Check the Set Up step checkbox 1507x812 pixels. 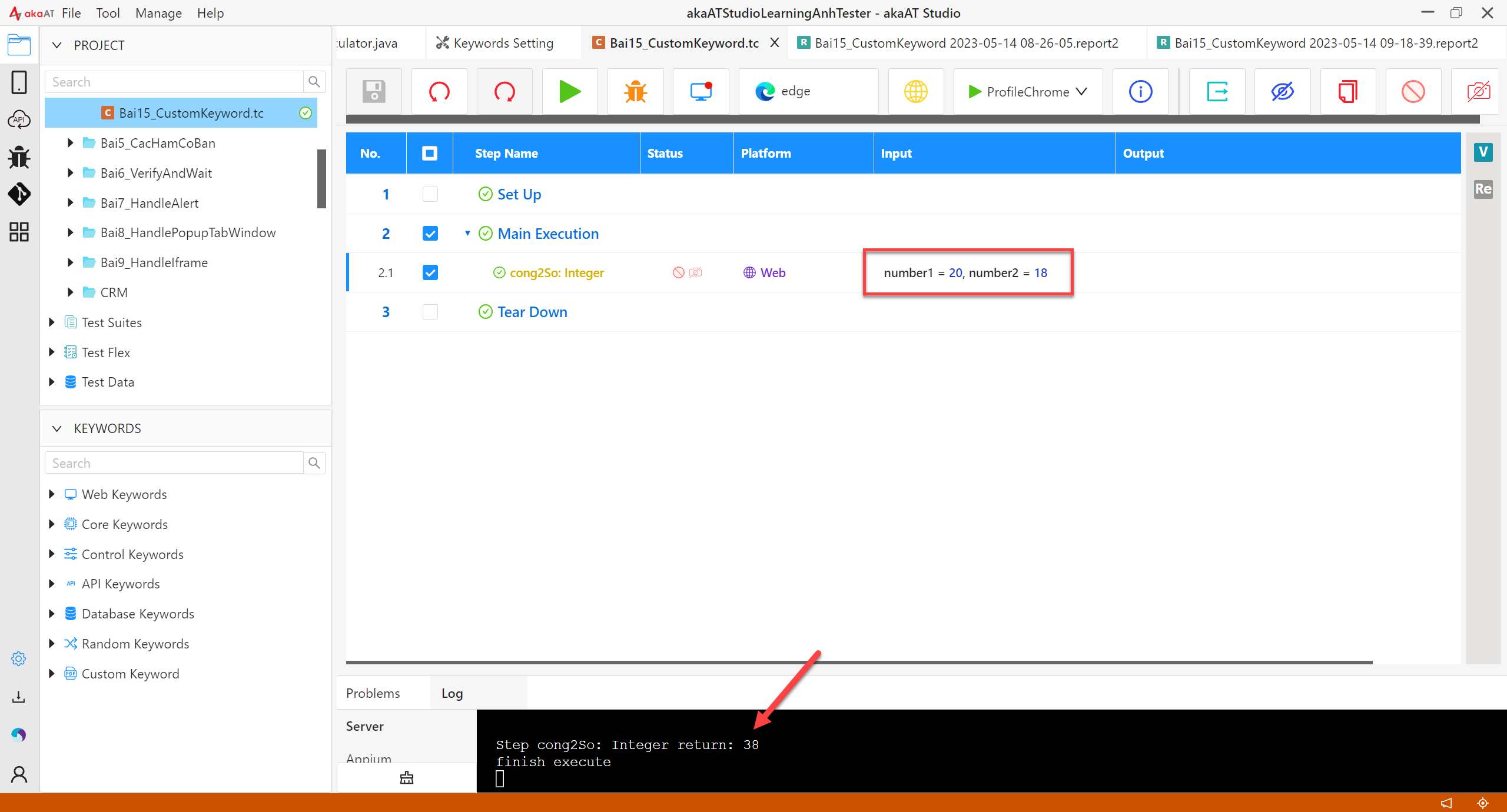[x=430, y=194]
